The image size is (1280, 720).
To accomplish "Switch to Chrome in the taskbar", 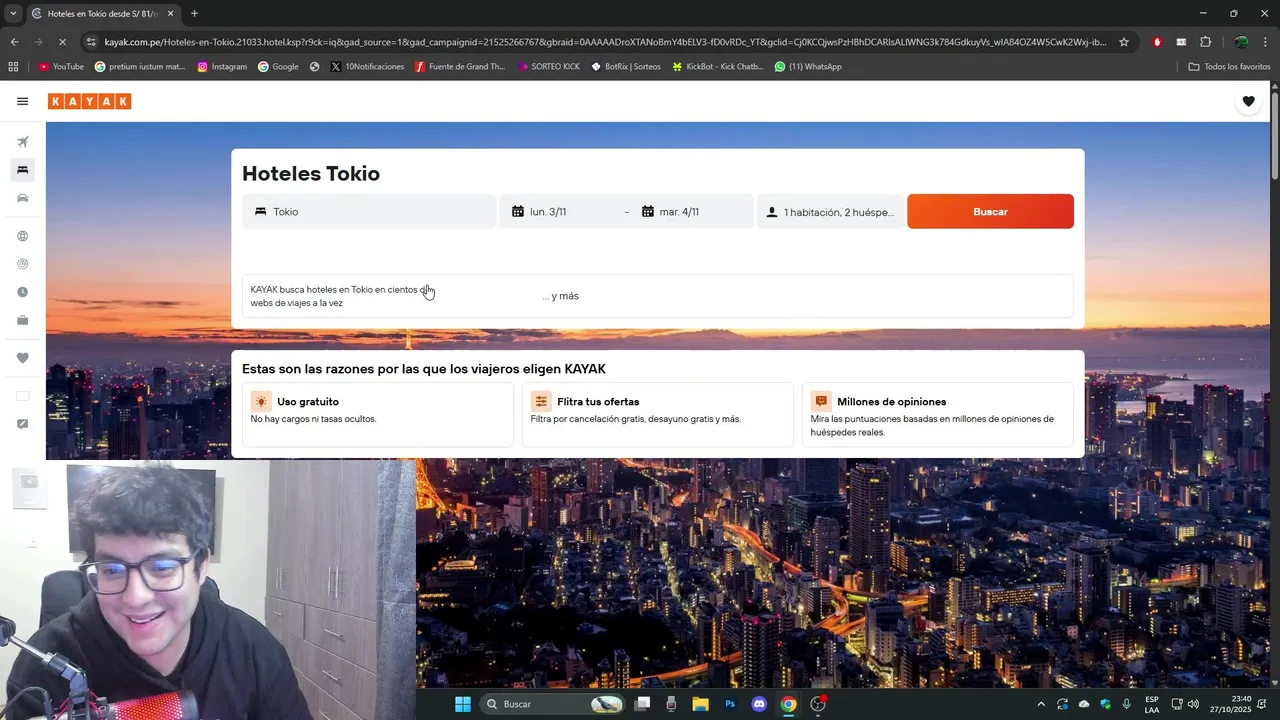I will [x=789, y=704].
